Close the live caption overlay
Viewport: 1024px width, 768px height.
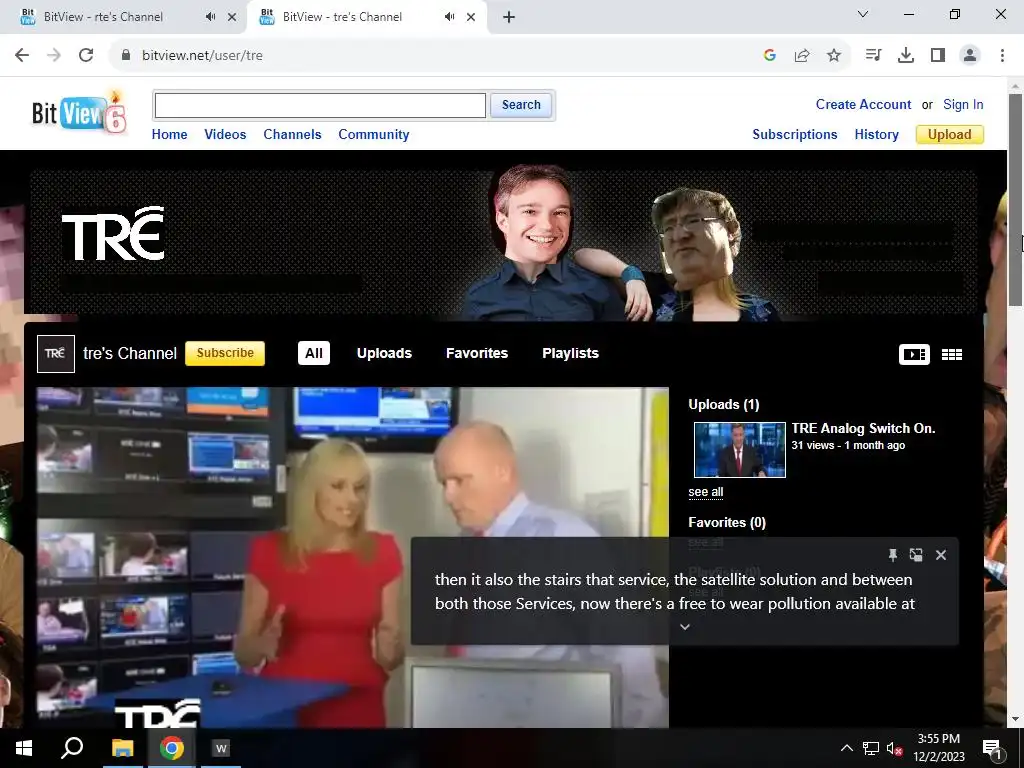(x=940, y=555)
